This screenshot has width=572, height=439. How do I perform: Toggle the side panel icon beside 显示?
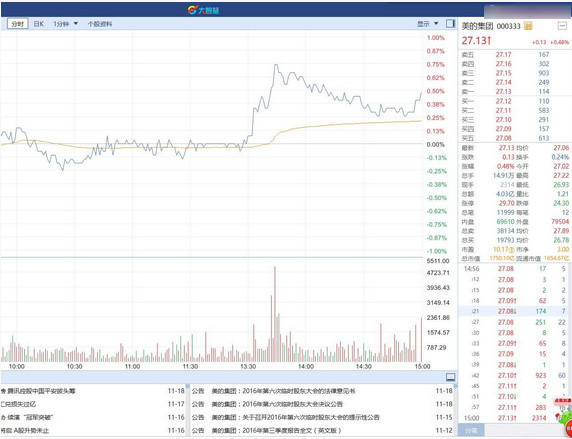pyautogui.click(x=451, y=24)
